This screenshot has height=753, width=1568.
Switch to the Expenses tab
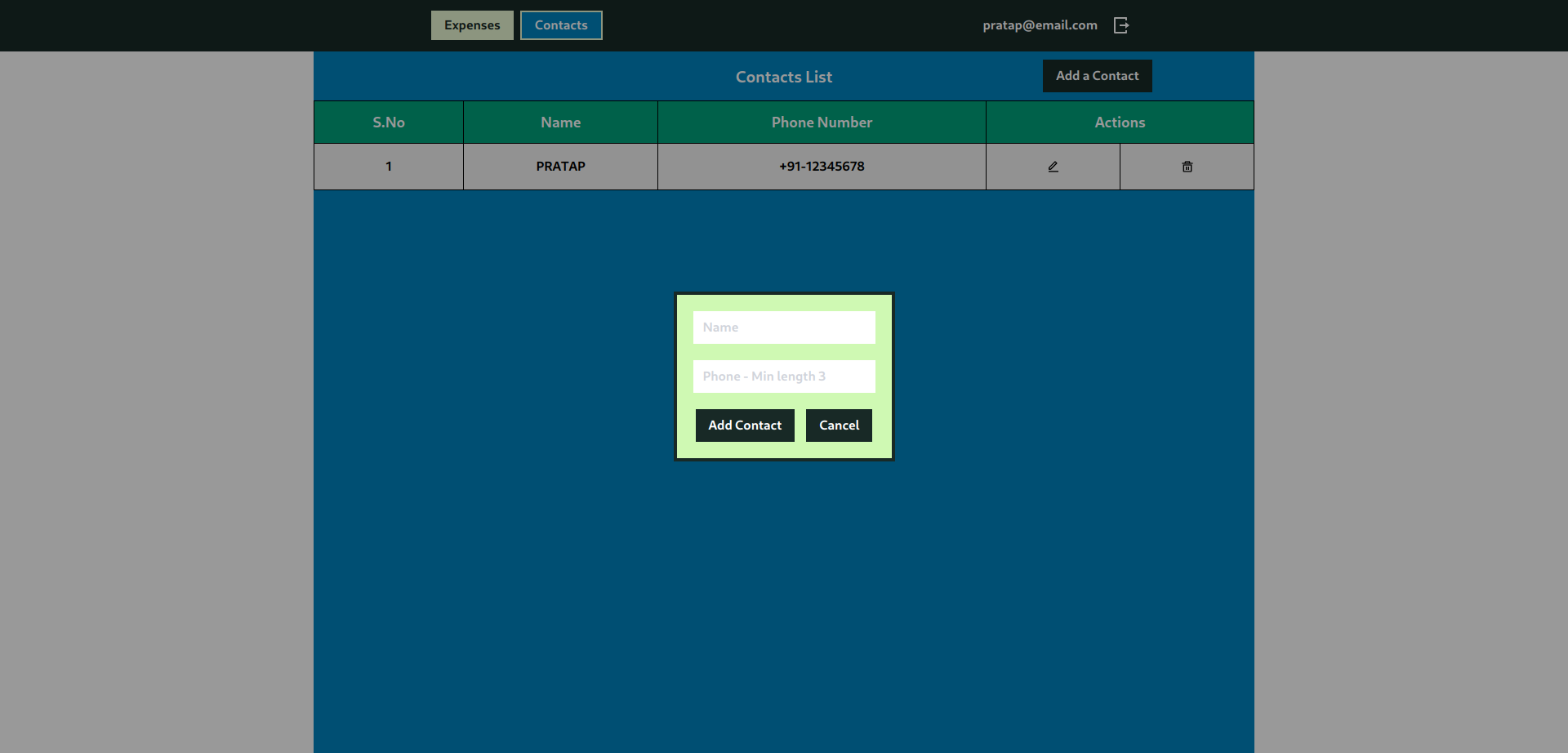(x=472, y=25)
